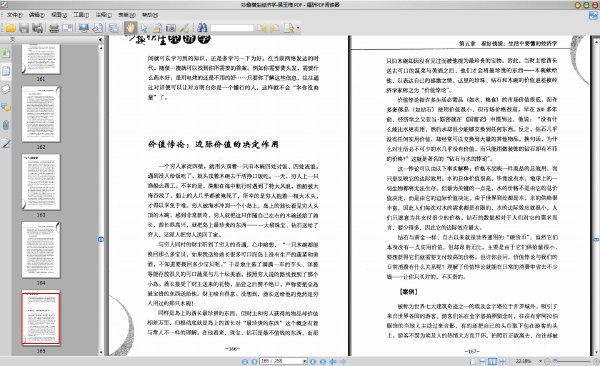Screen dimensions: 600x366
Task: Open the Attachments paperclip panel
Action: (6, 125)
